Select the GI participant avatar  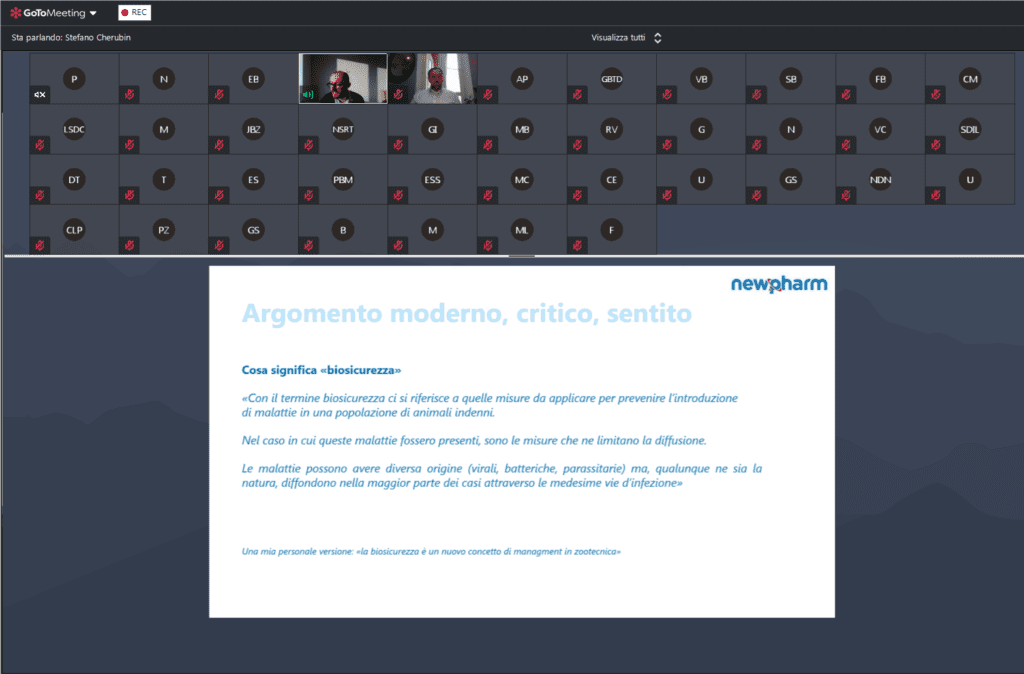[x=432, y=129]
